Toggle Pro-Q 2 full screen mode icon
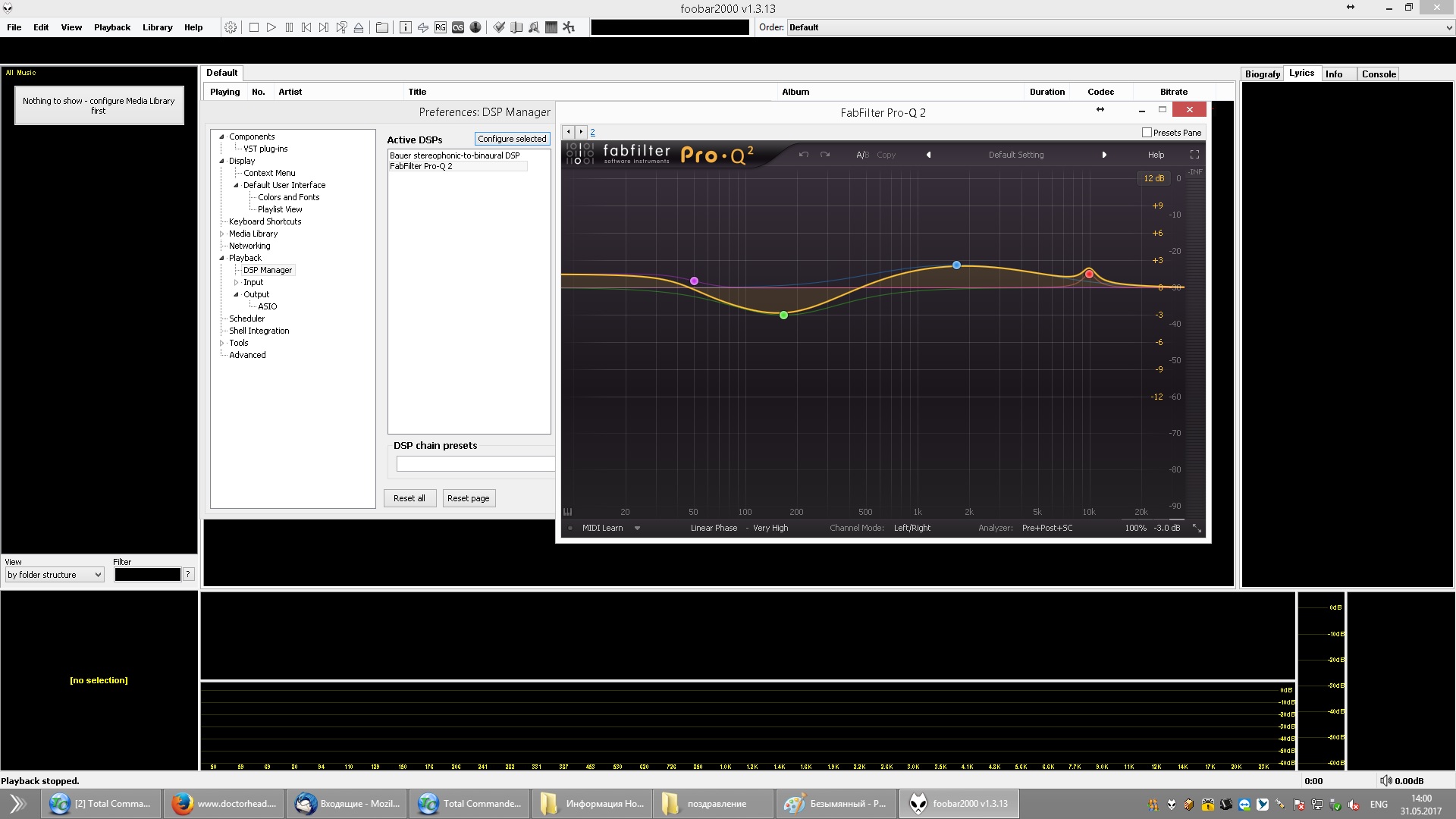 [1194, 155]
